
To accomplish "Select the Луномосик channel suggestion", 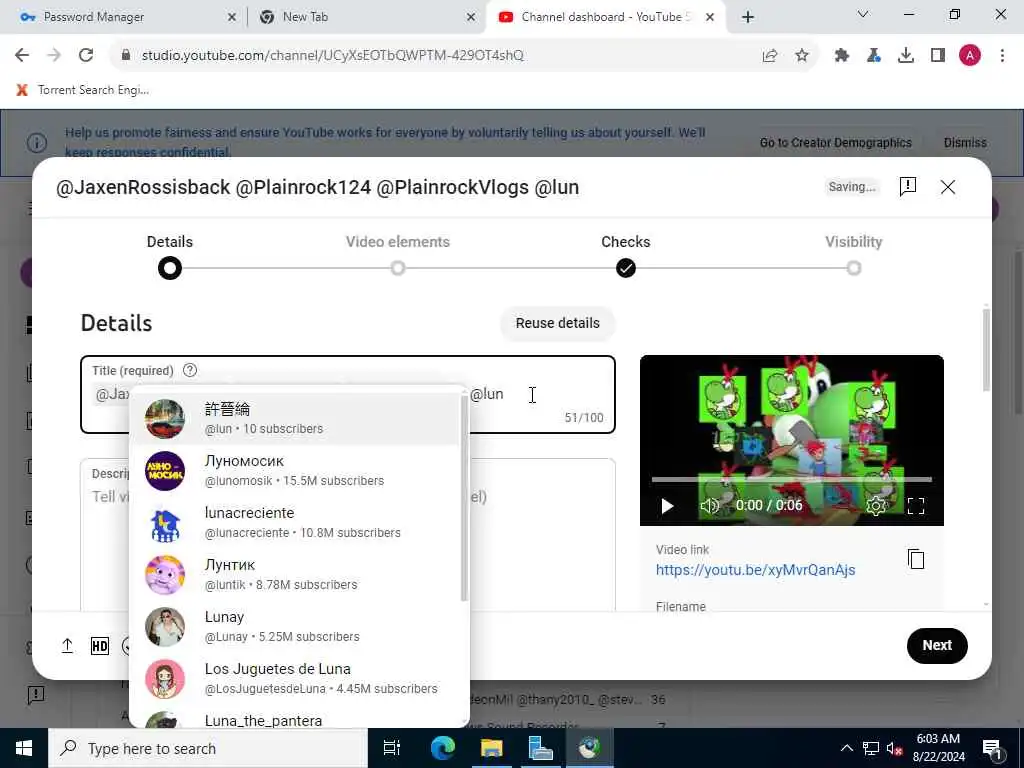I will pos(295,471).
